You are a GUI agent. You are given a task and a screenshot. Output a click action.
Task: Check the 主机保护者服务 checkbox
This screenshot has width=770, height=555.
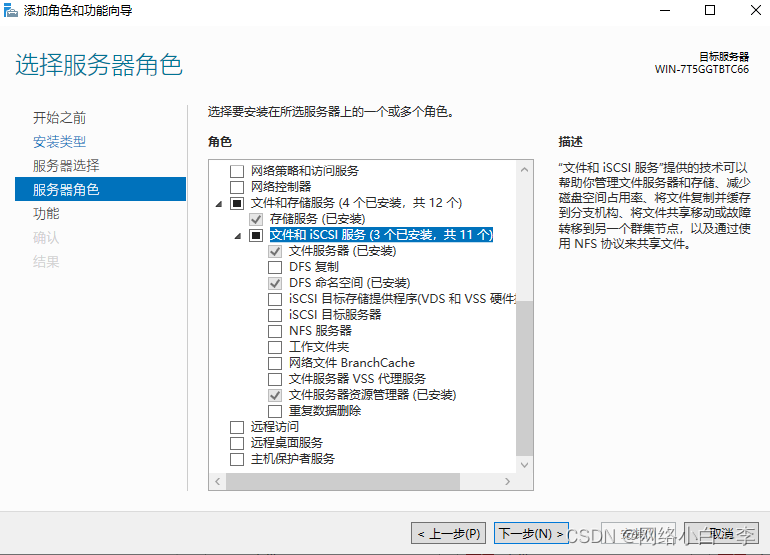click(237, 459)
